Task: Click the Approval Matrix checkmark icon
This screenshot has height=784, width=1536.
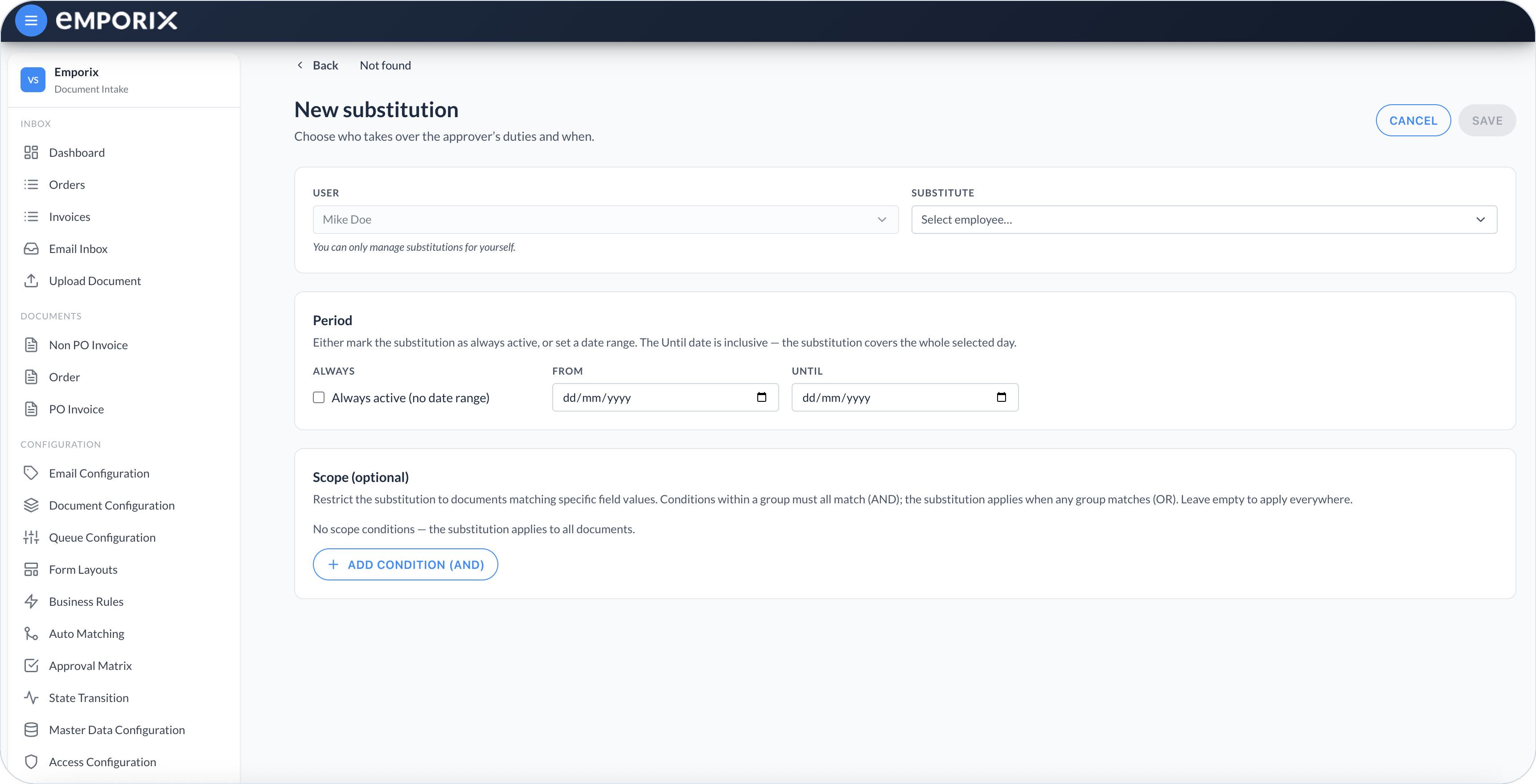Action: pos(31,666)
